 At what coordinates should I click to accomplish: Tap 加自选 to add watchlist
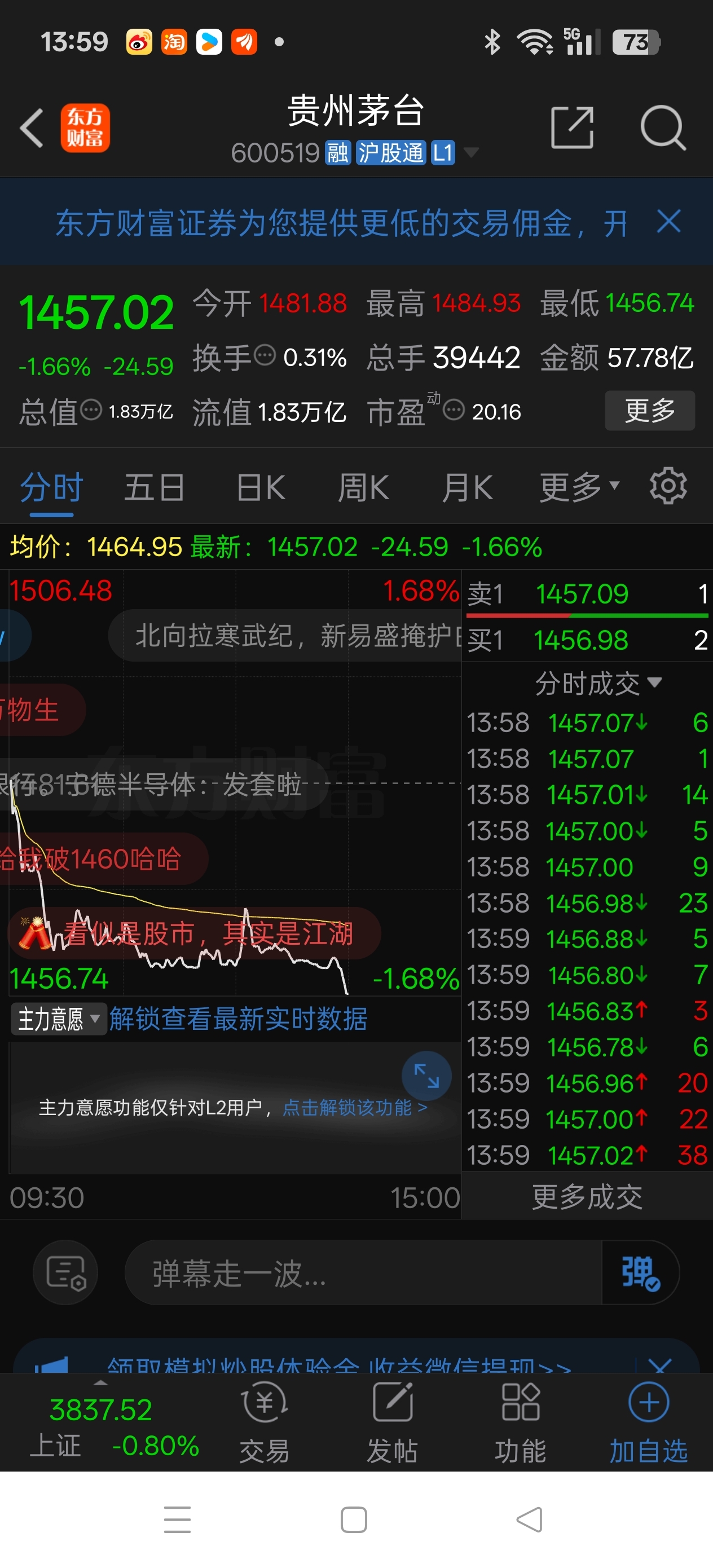[x=649, y=1424]
